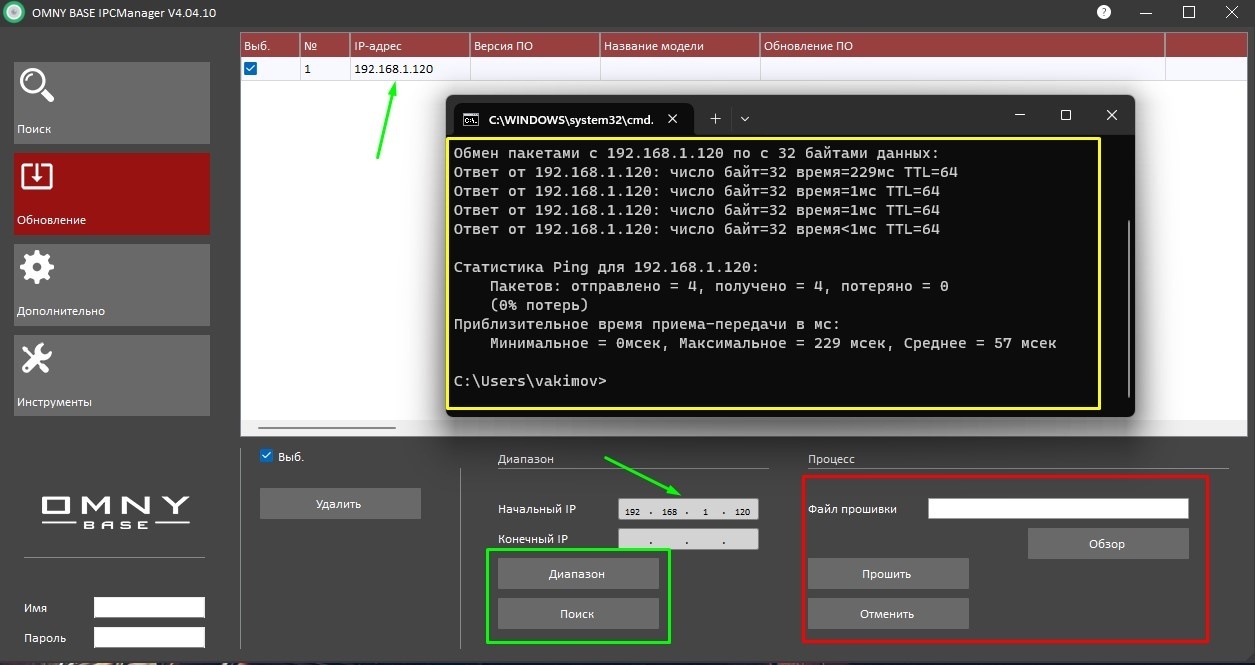1255x665 pixels.
Task: Click the Статистика Ping line in cmd
Action: 606,267
